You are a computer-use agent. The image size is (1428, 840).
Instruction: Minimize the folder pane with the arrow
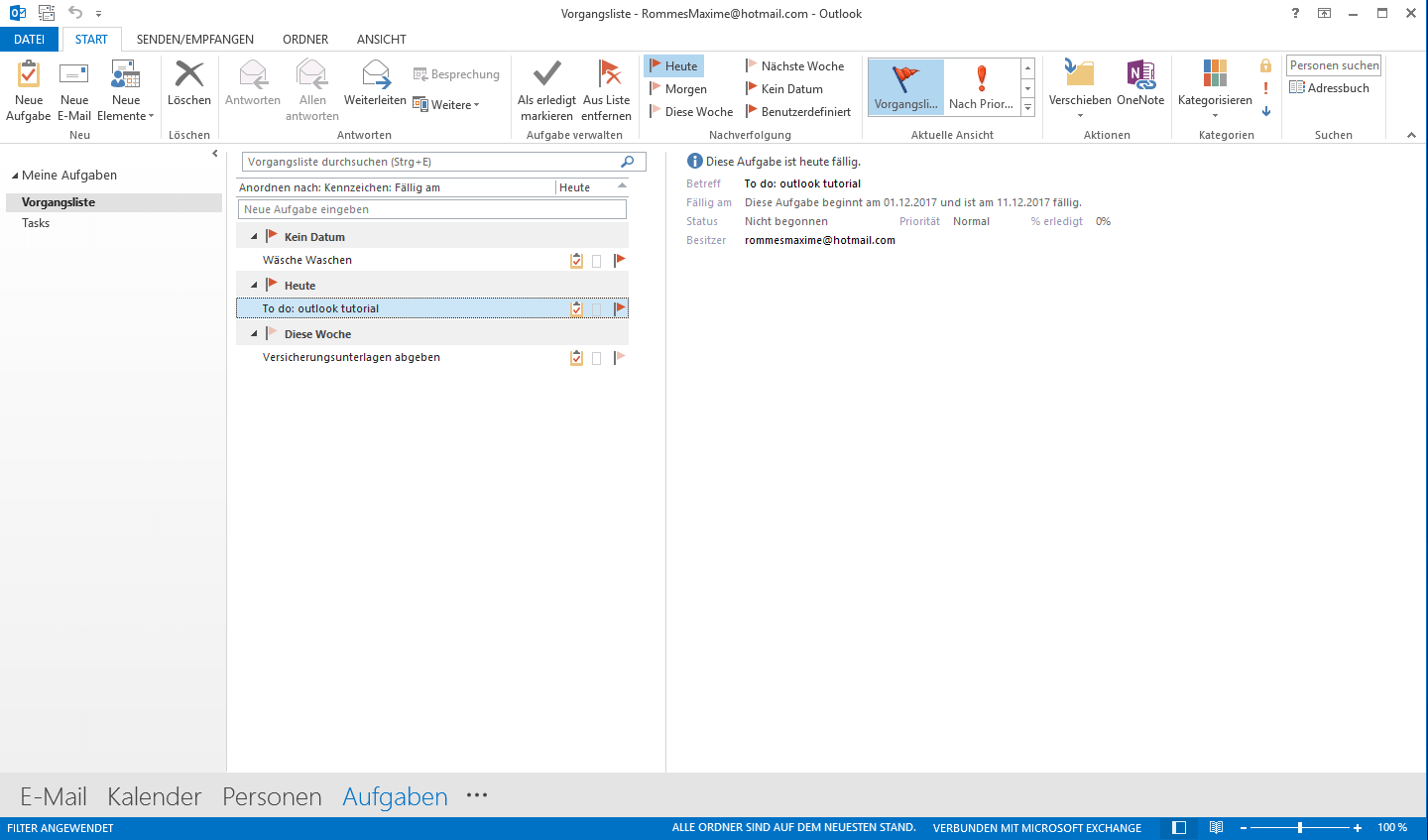coord(215,154)
